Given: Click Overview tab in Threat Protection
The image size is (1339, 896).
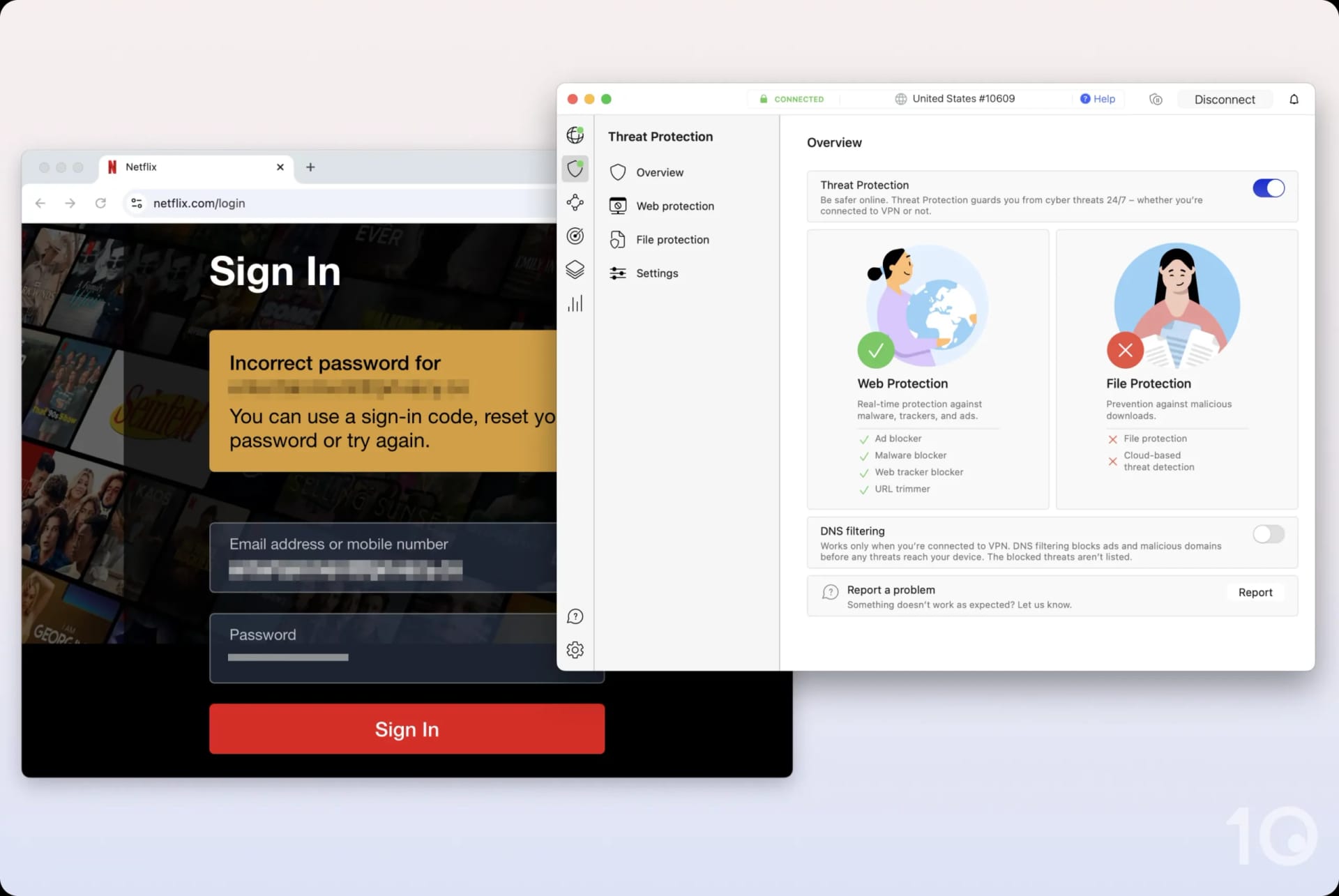Looking at the screenshot, I should [x=659, y=172].
